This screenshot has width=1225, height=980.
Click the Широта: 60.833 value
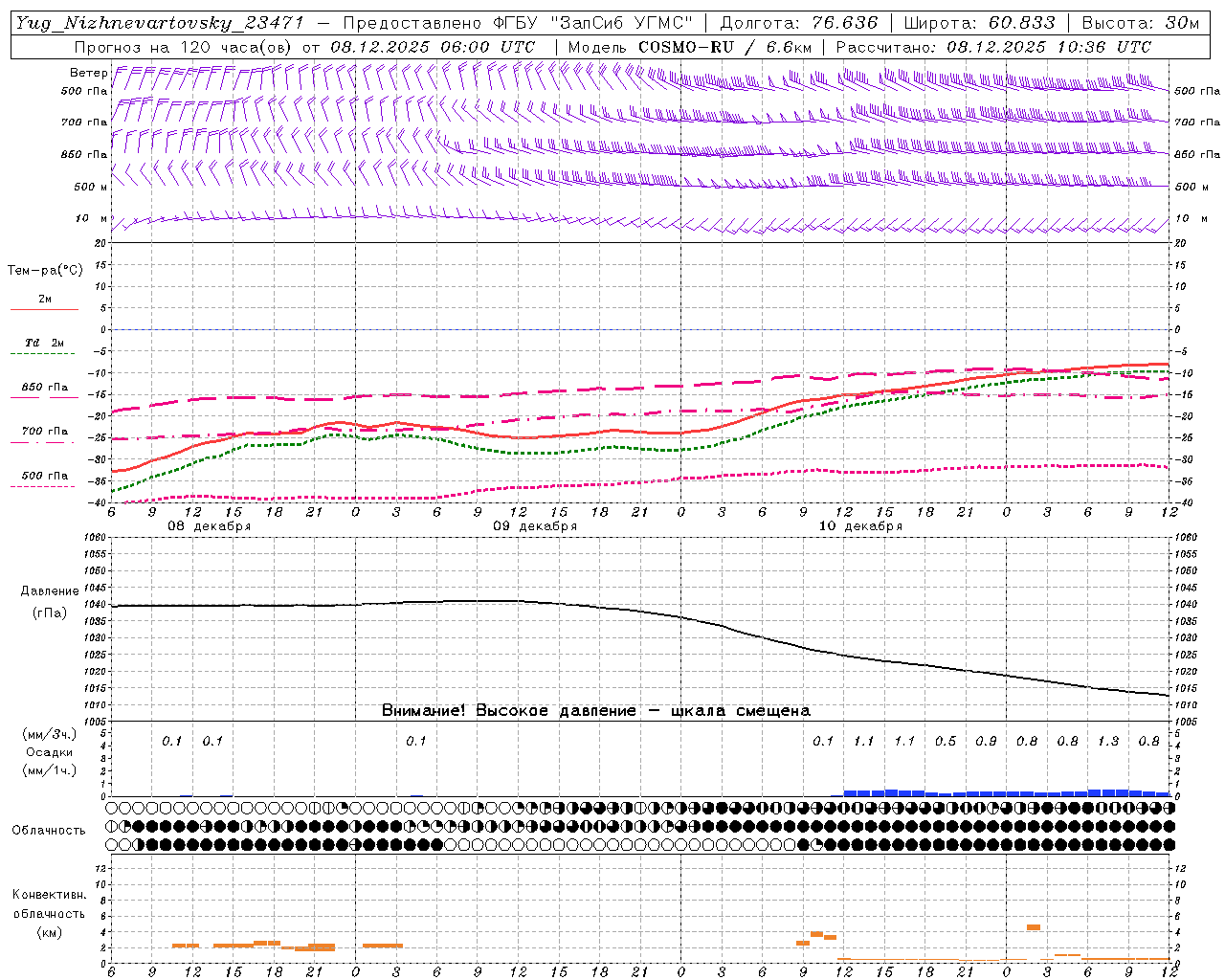click(979, 23)
